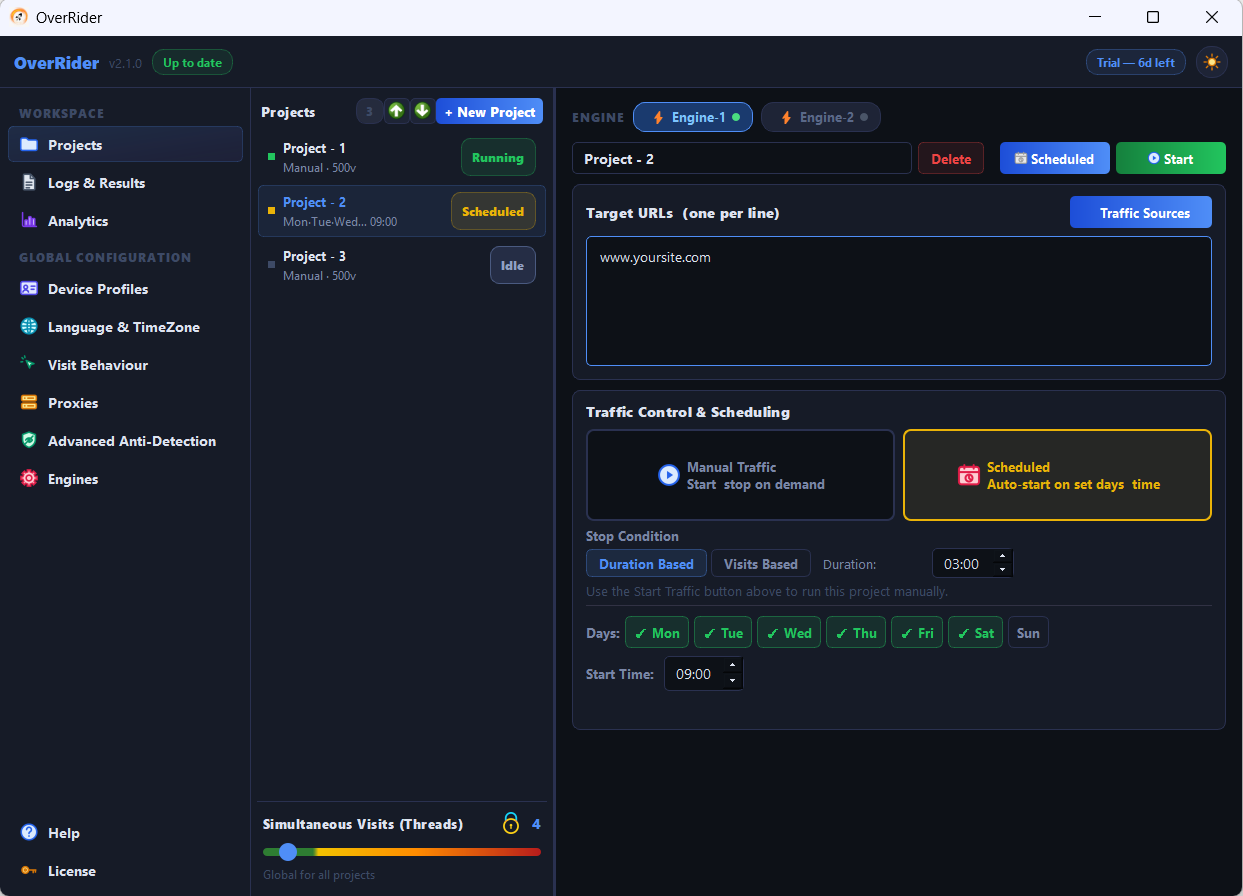Click the Duration 03:00 field
The image size is (1243, 896).
point(973,564)
